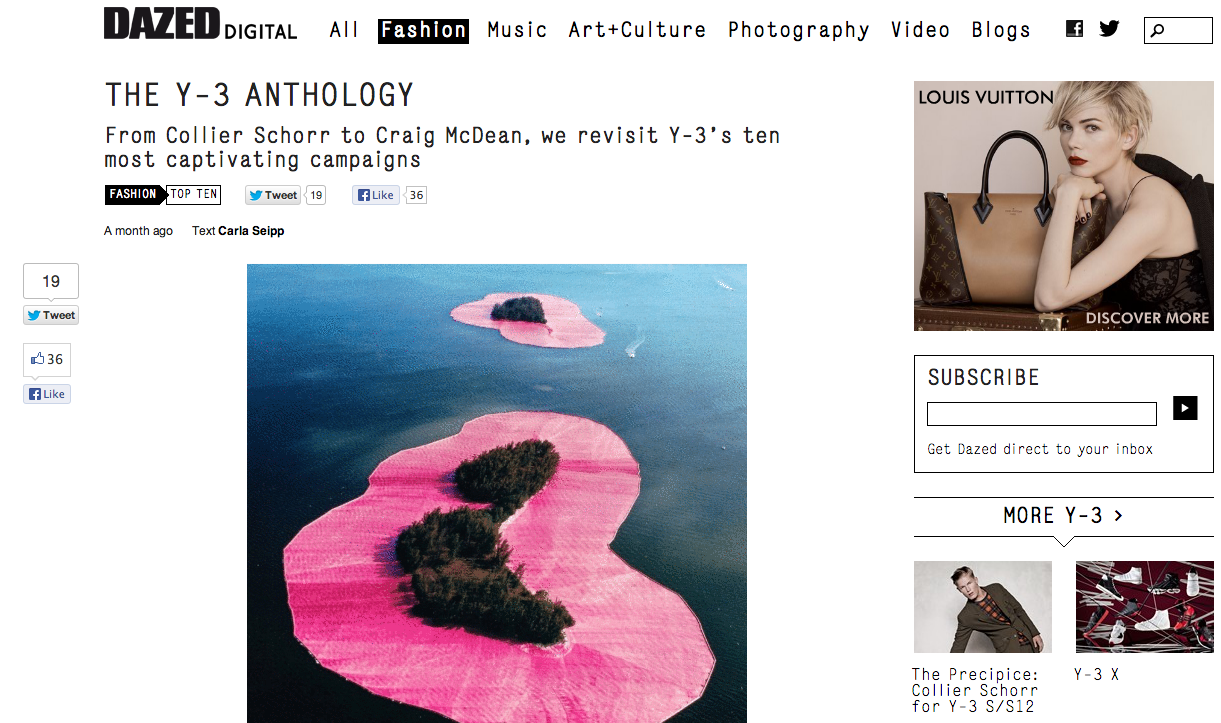Screen dimensions: 1221x723
Task: Open the Music section
Action: 517,30
